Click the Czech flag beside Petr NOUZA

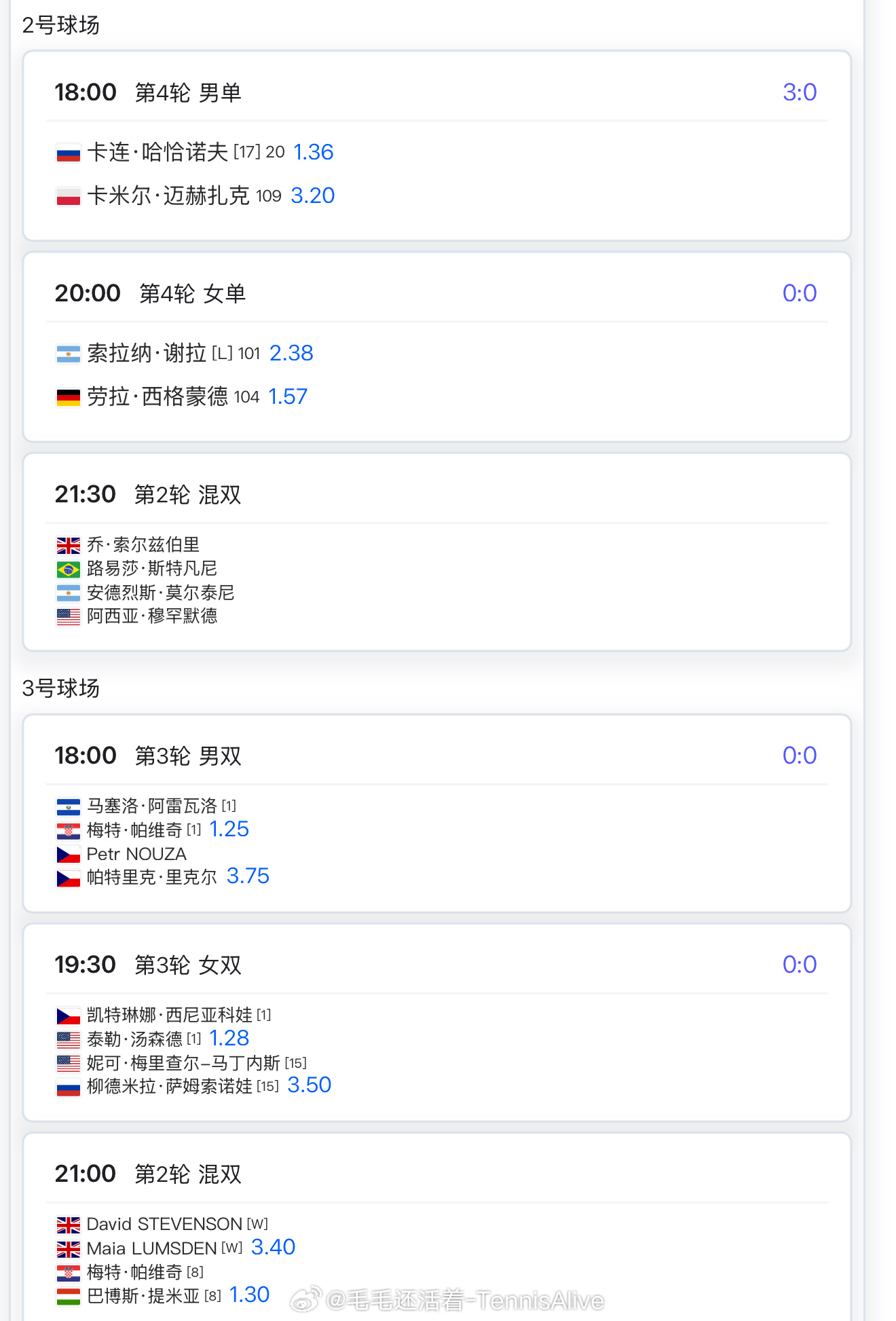[68, 855]
